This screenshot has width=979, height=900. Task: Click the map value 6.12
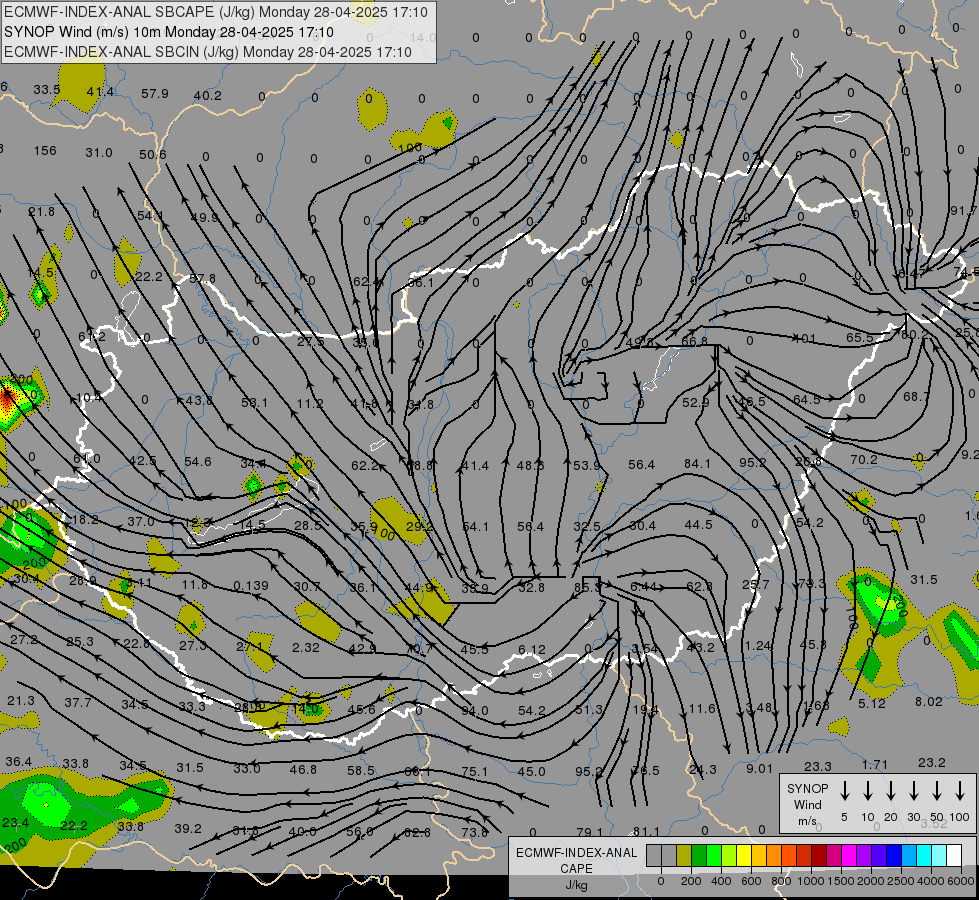coord(532,650)
